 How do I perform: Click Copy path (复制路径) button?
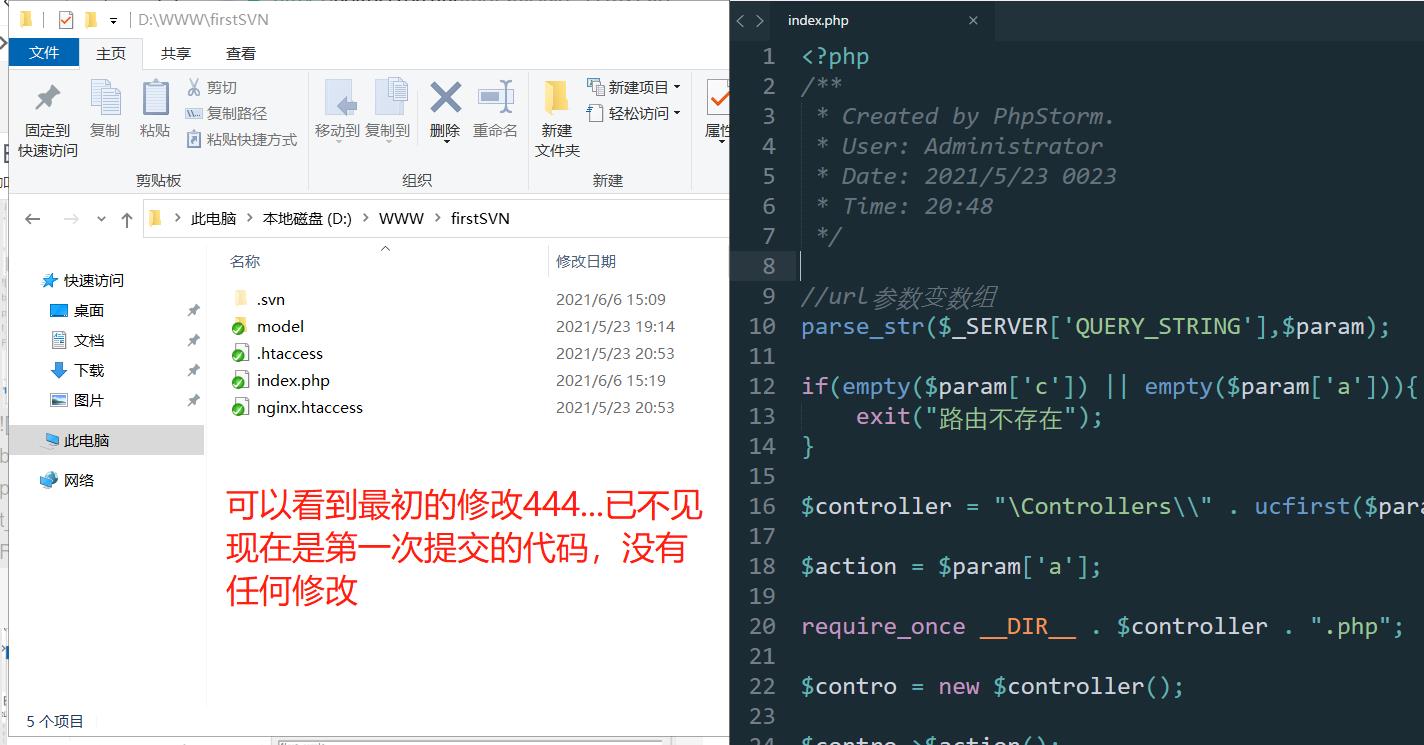[227, 114]
